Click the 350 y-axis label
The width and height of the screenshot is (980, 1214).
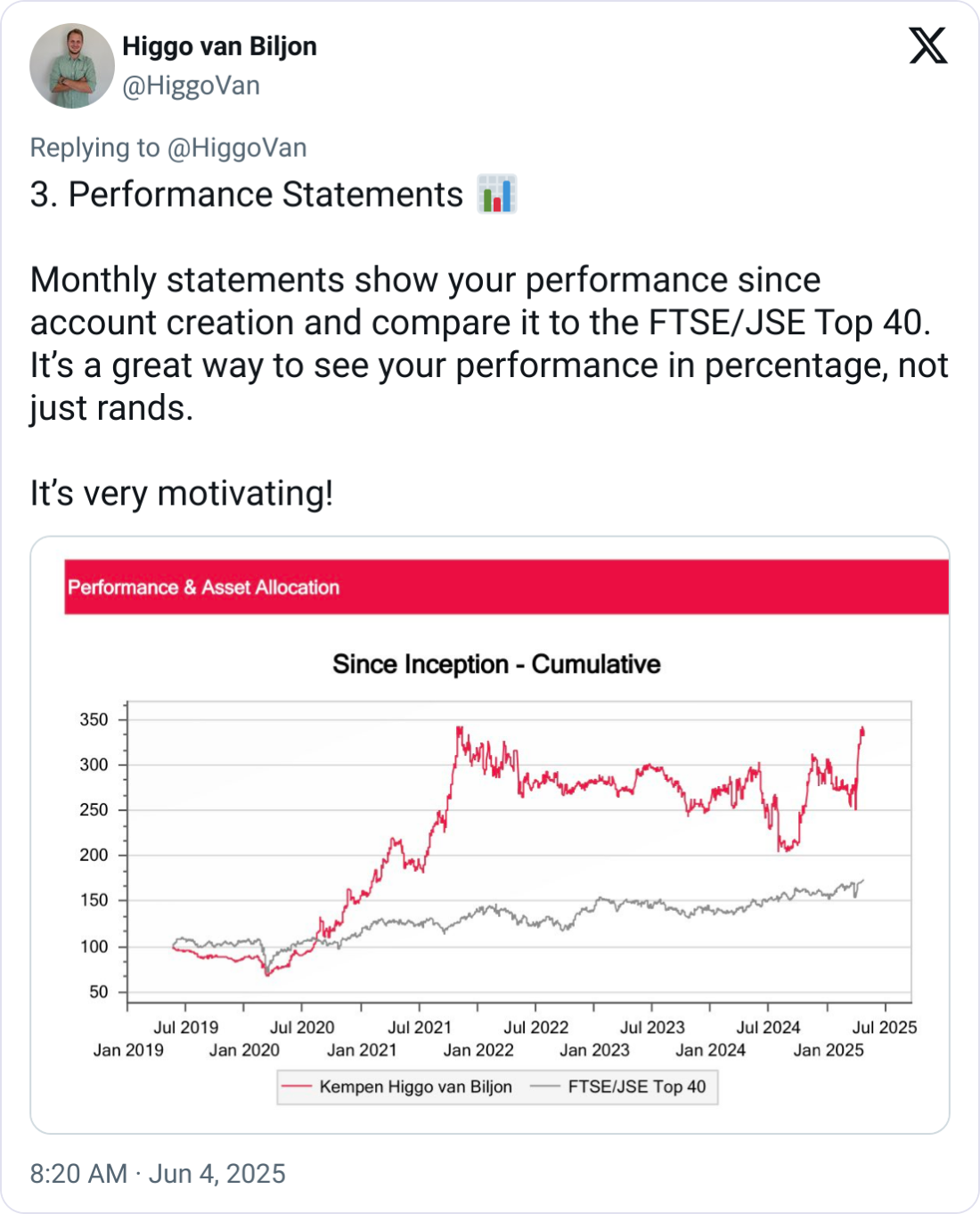94,719
